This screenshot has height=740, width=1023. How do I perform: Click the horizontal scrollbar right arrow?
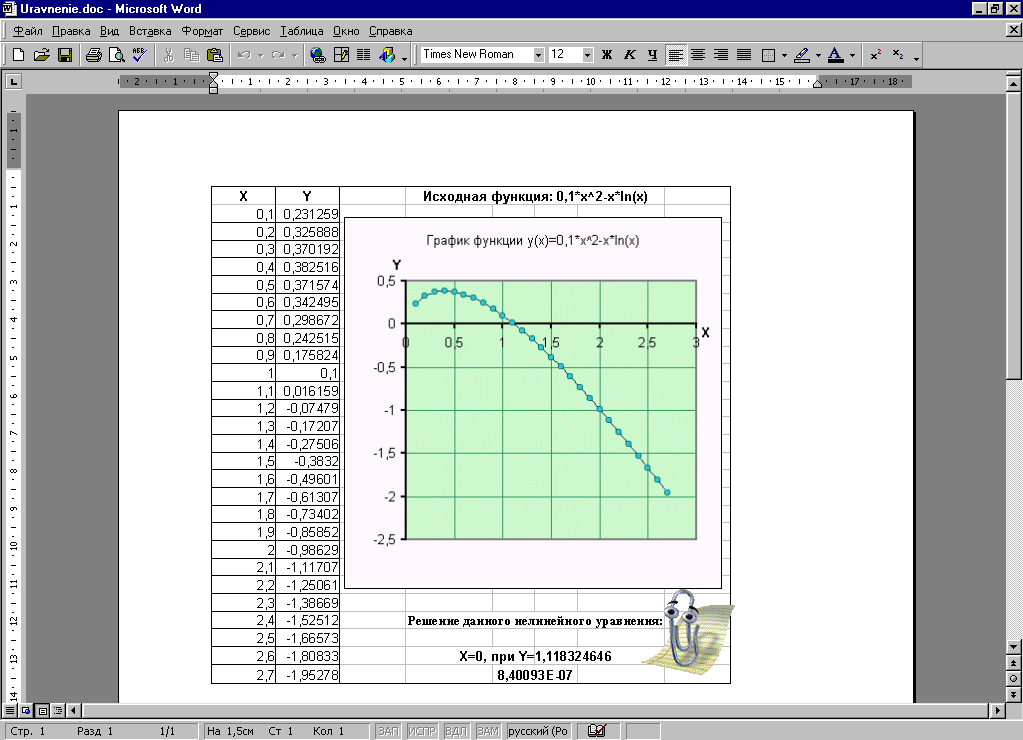[998, 711]
